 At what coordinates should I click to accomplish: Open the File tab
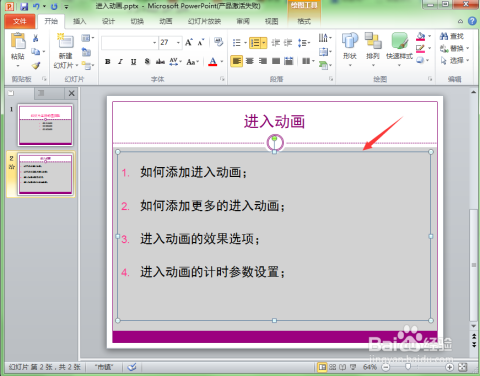click(x=20, y=21)
